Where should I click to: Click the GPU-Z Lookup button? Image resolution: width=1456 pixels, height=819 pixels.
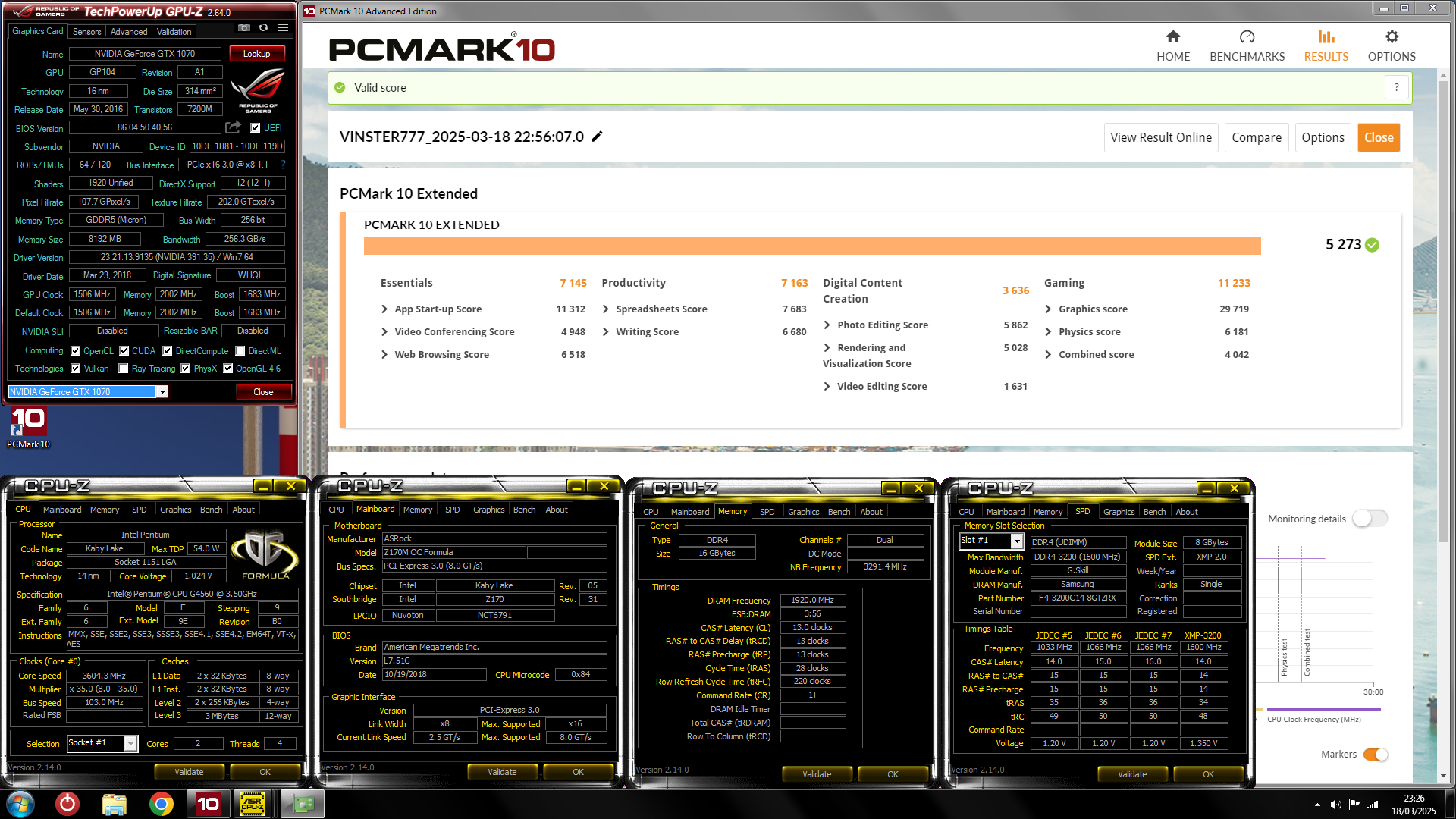coord(256,54)
